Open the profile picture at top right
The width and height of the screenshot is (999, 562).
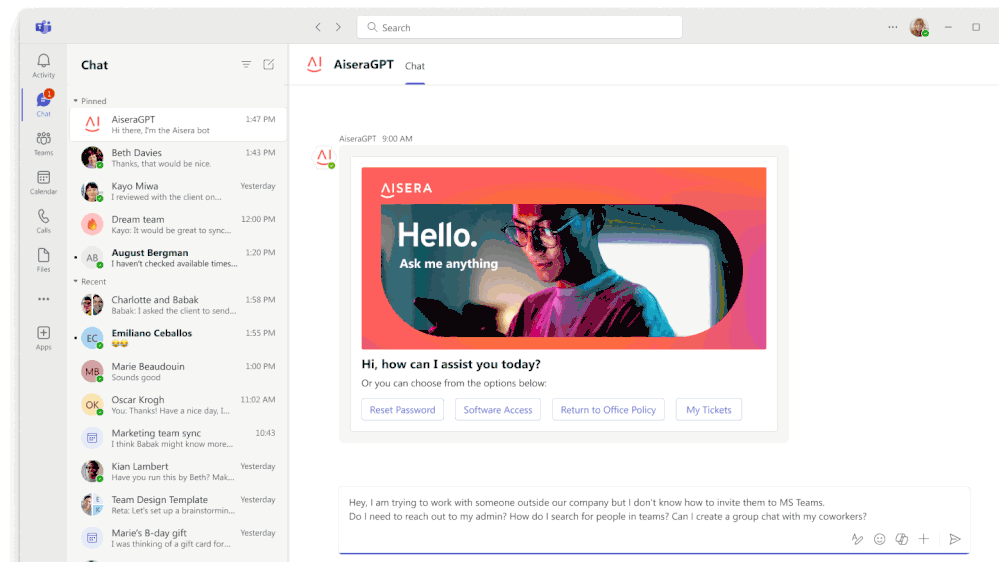tap(919, 27)
